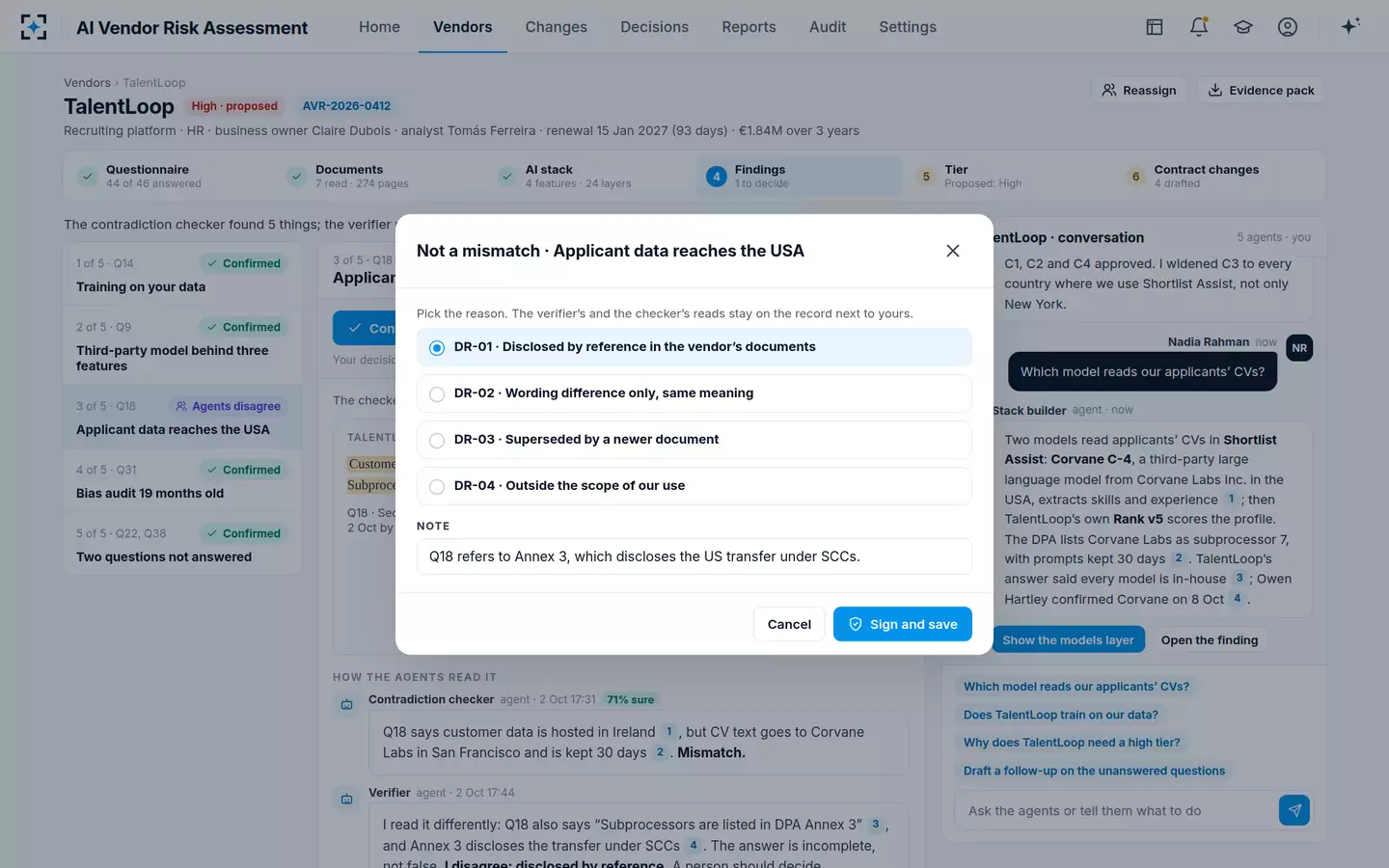This screenshot has height=868, width=1389.
Task: Click Vendors breadcrumb link
Action: (x=87, y=83)
